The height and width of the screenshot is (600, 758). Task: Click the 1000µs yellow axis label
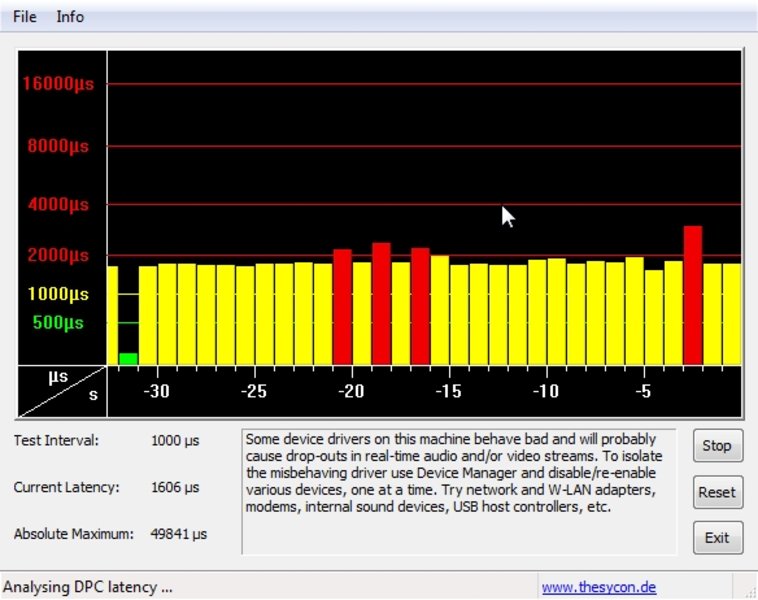[x=58, y=293]
